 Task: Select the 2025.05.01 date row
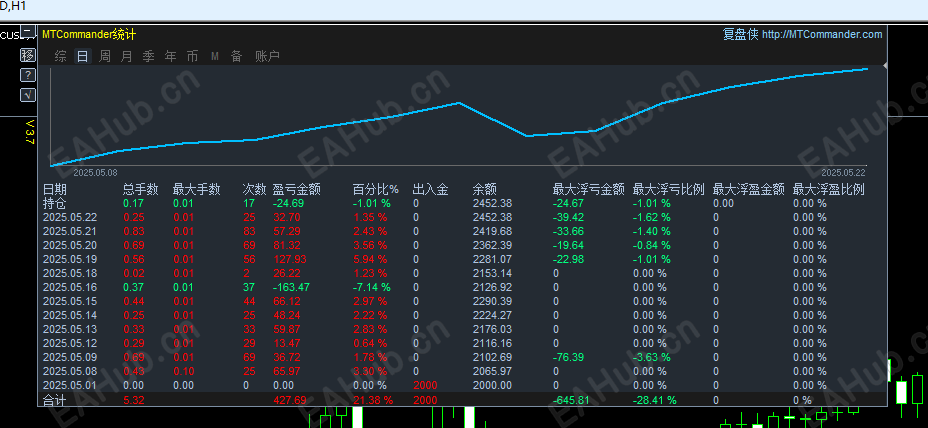pos(70,385)
